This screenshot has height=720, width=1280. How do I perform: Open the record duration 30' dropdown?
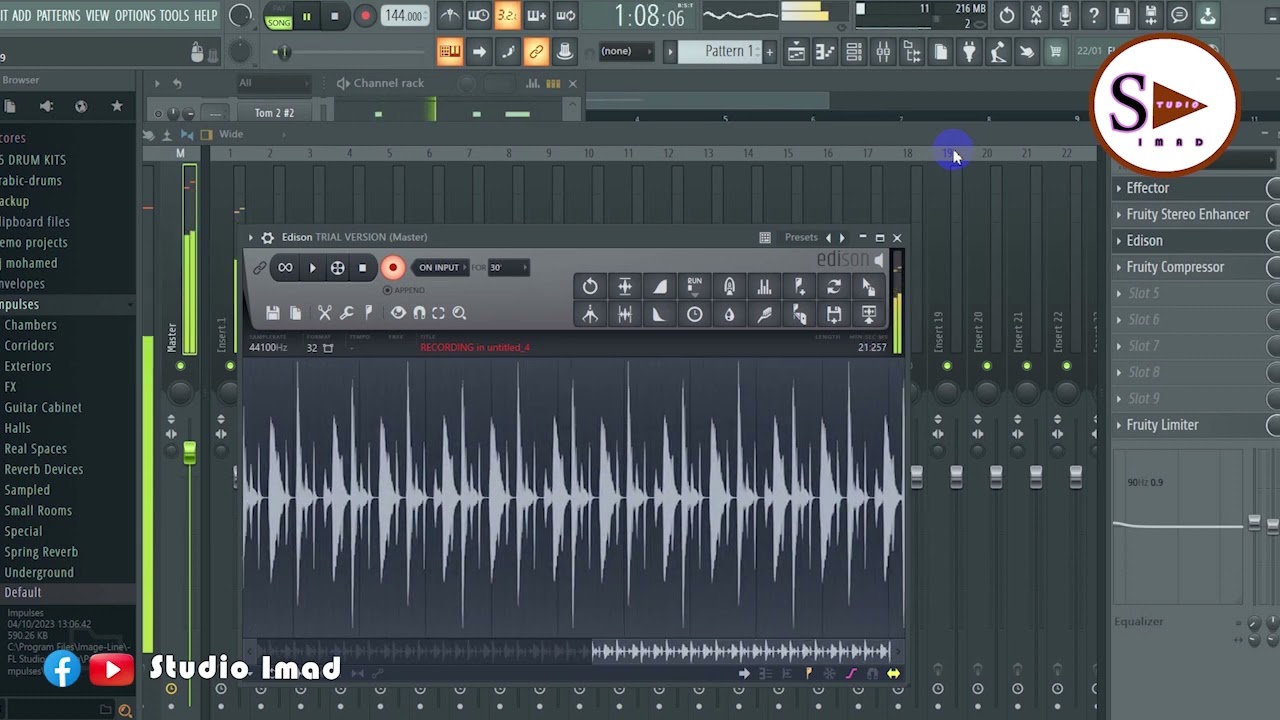point(509,267)
